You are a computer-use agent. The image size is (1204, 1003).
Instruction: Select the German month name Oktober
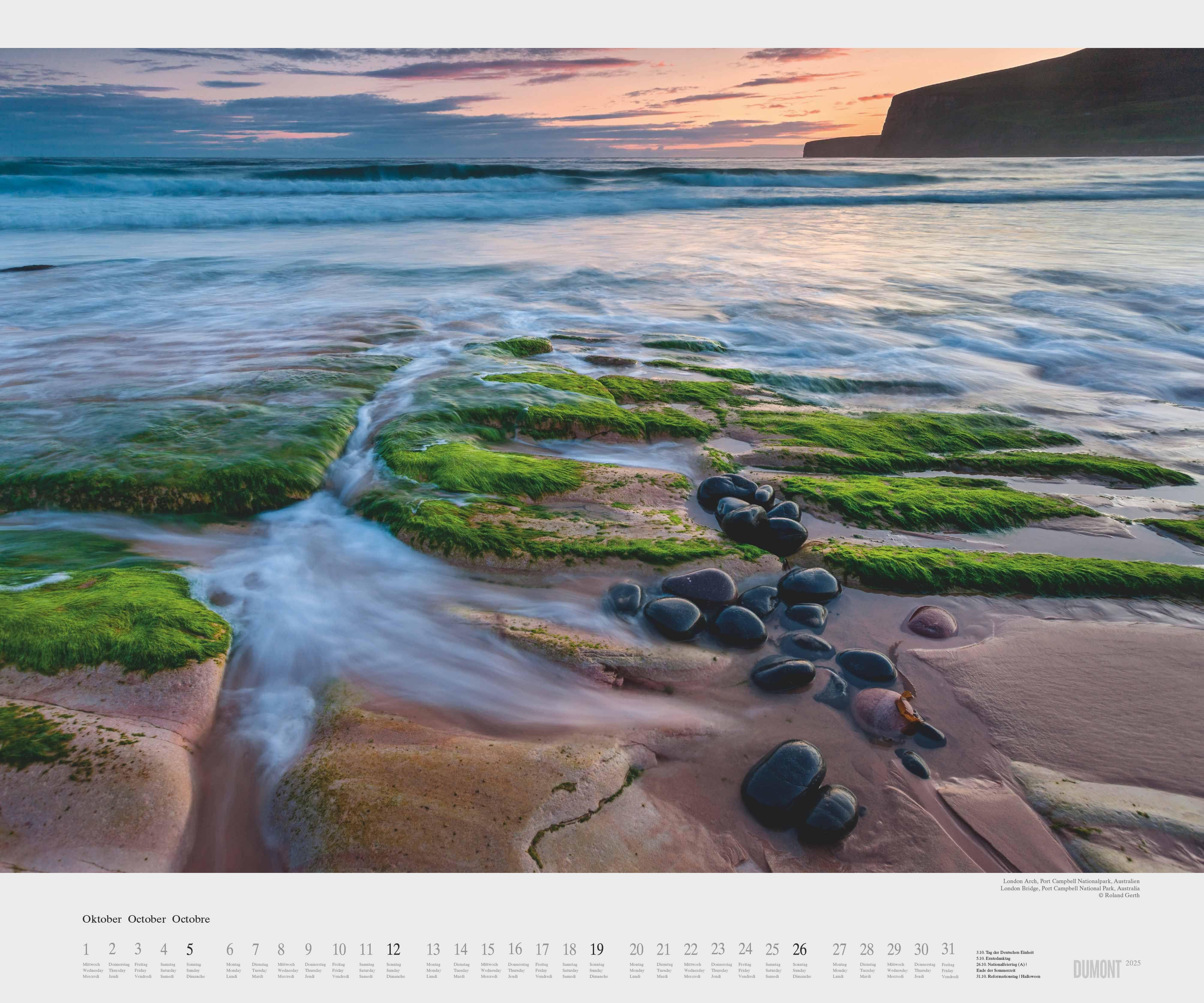click(x=101, y=919)
